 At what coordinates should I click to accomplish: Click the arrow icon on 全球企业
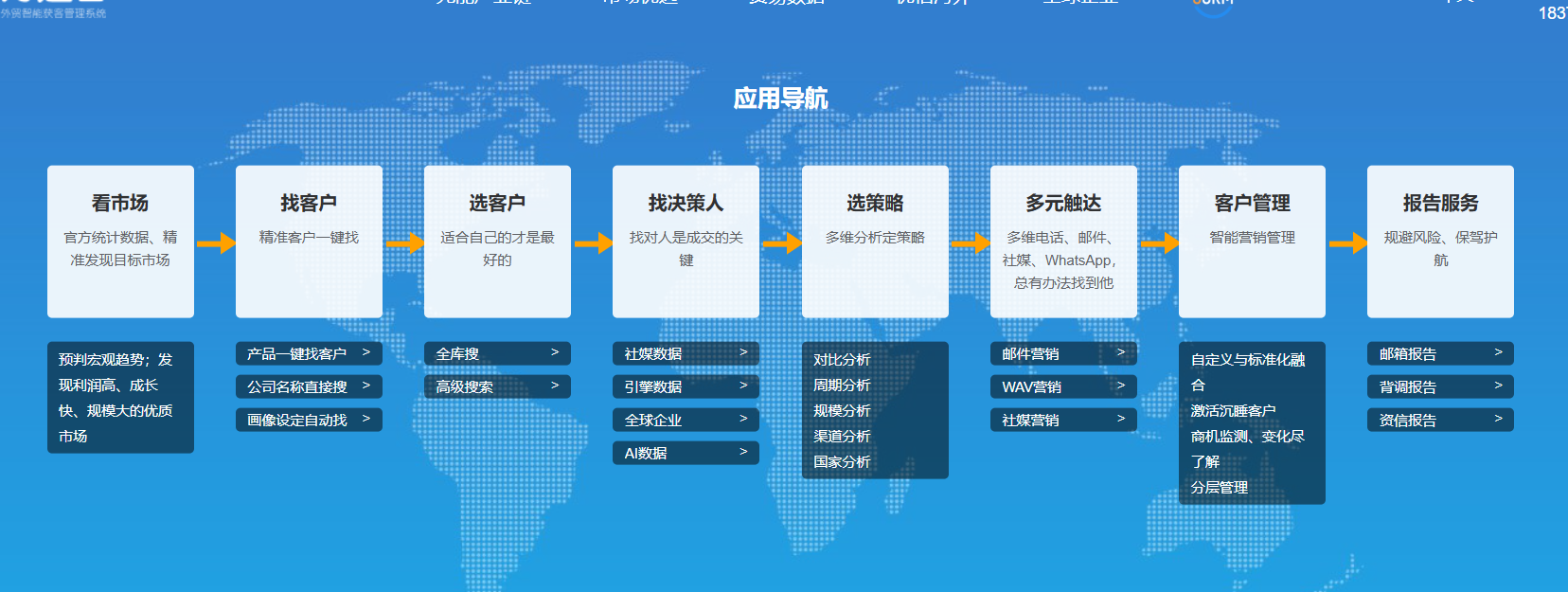[743, 419]
